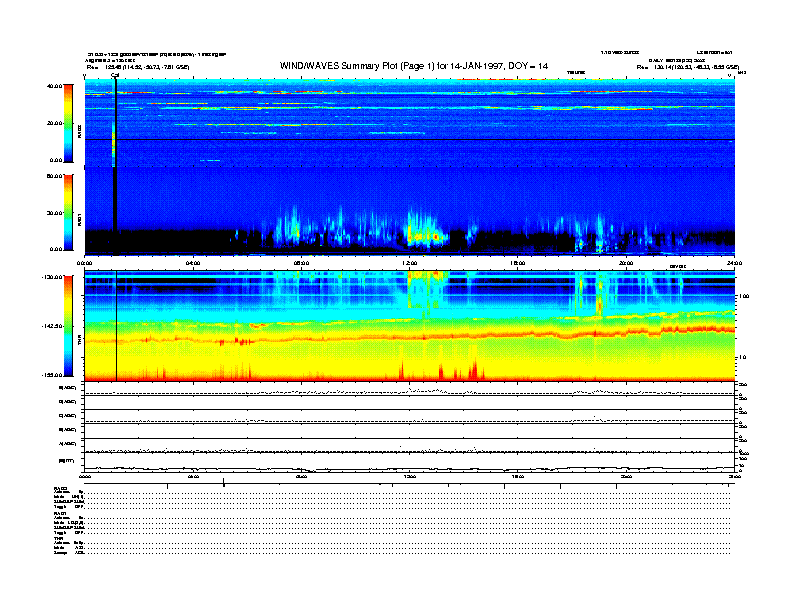Screen dimensions: 792x612
Task: Click the 40.00 label on RAD2 scale
Action: 54,86
